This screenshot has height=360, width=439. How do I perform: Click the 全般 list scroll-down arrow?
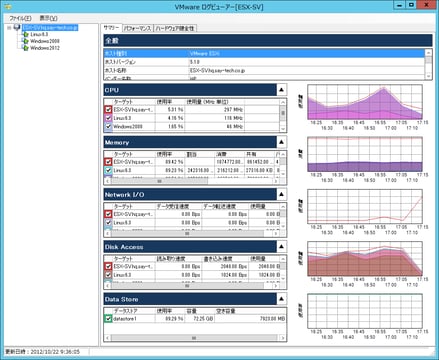[428, 76]
